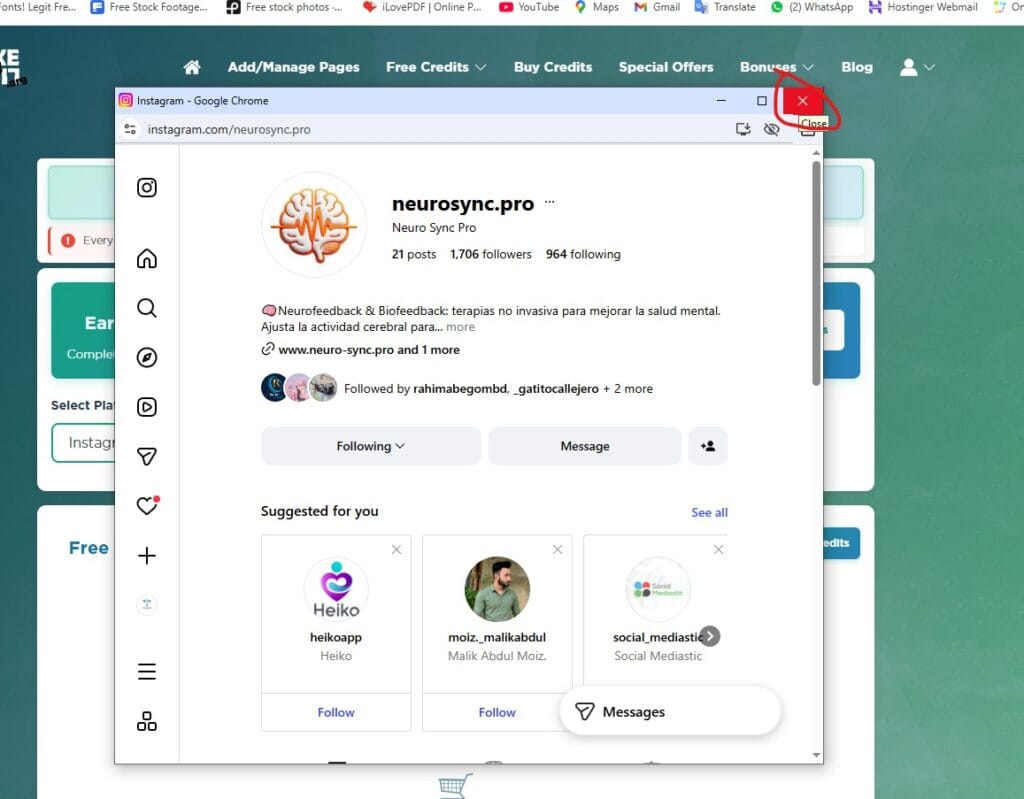
Task: Open Reels icon in Instagram sidebar
Action: (147, 407)
